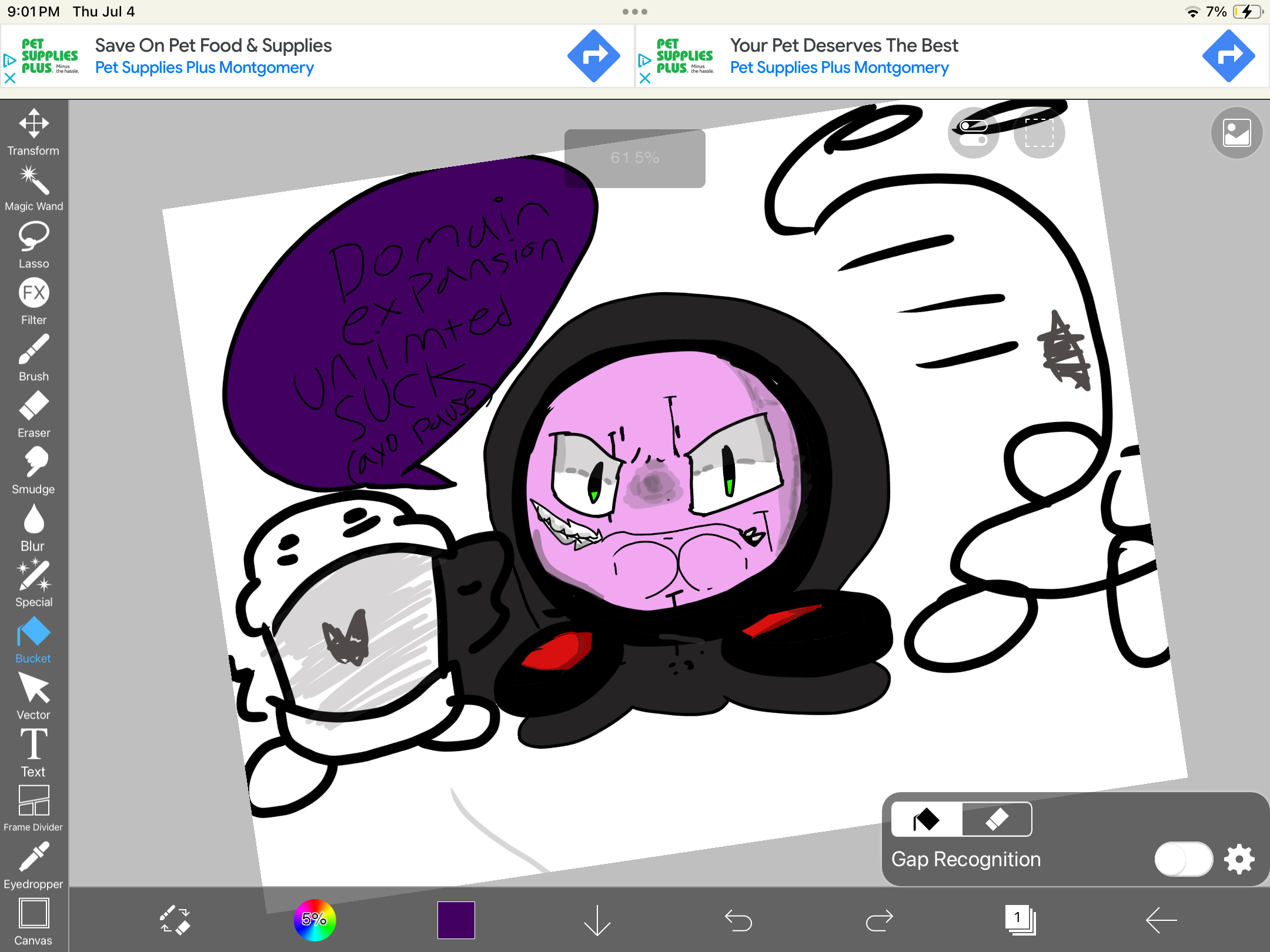Select the Transform tool
1270x952 pixels.
34,133
